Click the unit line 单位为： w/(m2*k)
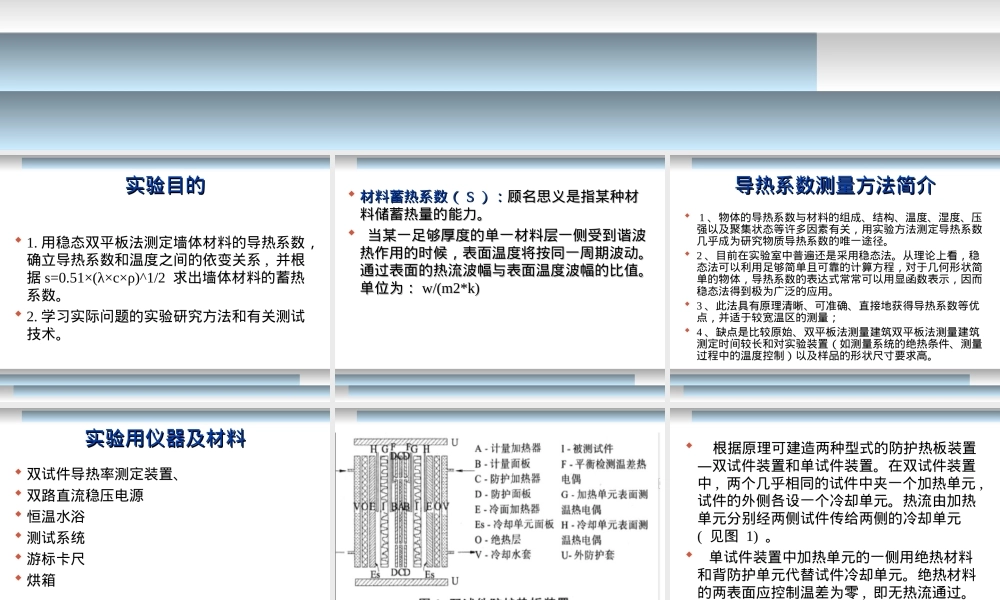The image size is (1000, 600). (420, 288)
